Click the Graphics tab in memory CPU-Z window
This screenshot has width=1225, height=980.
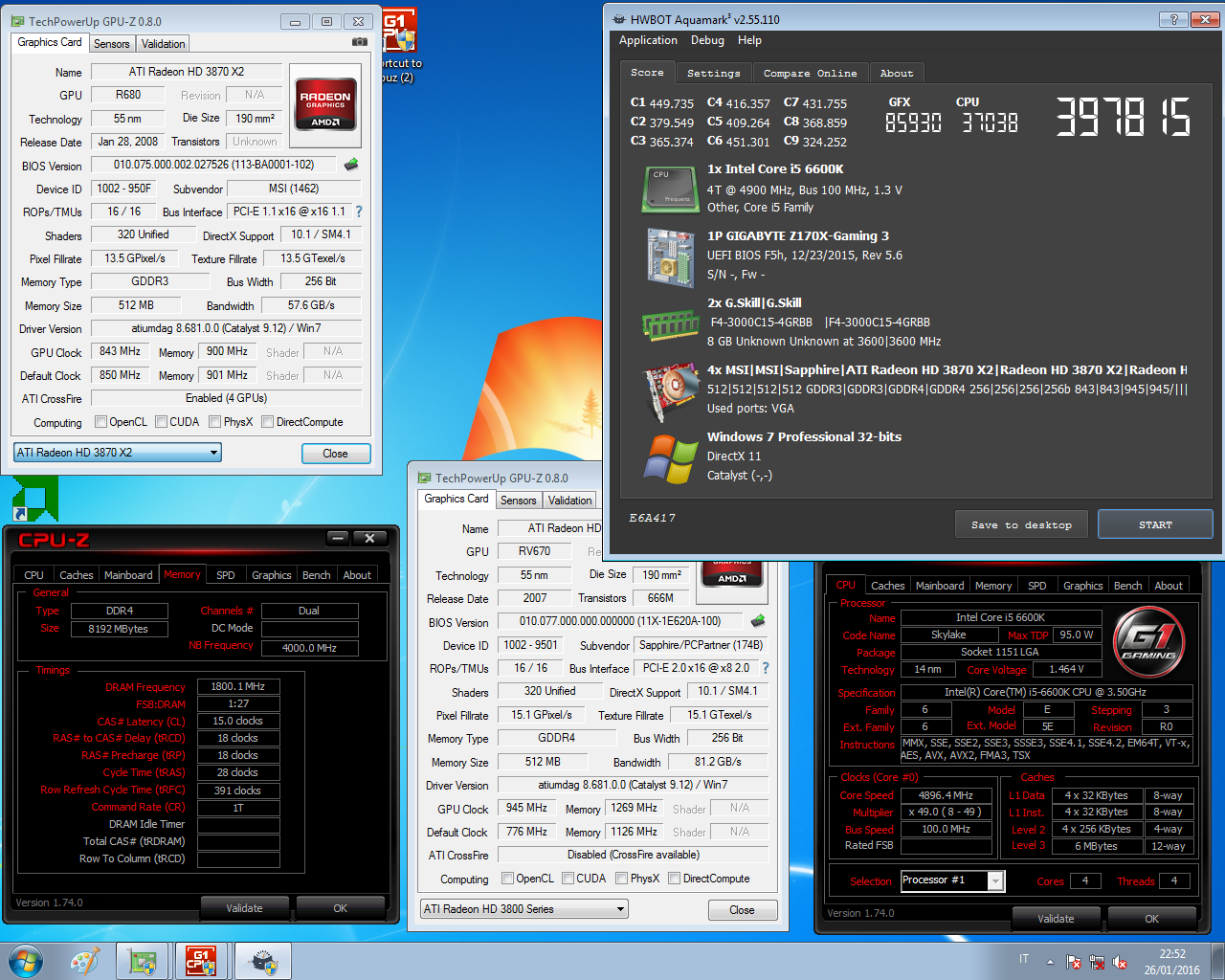click(272, 575)
